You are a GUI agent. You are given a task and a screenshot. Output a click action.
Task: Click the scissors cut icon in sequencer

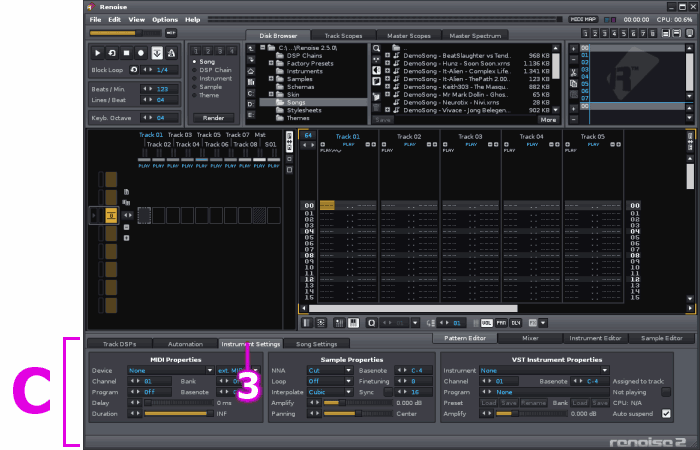pos(574,73)
